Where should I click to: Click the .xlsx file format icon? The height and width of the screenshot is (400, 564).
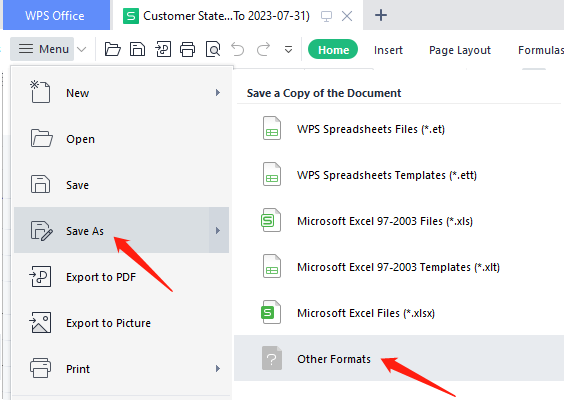(270, 312)
